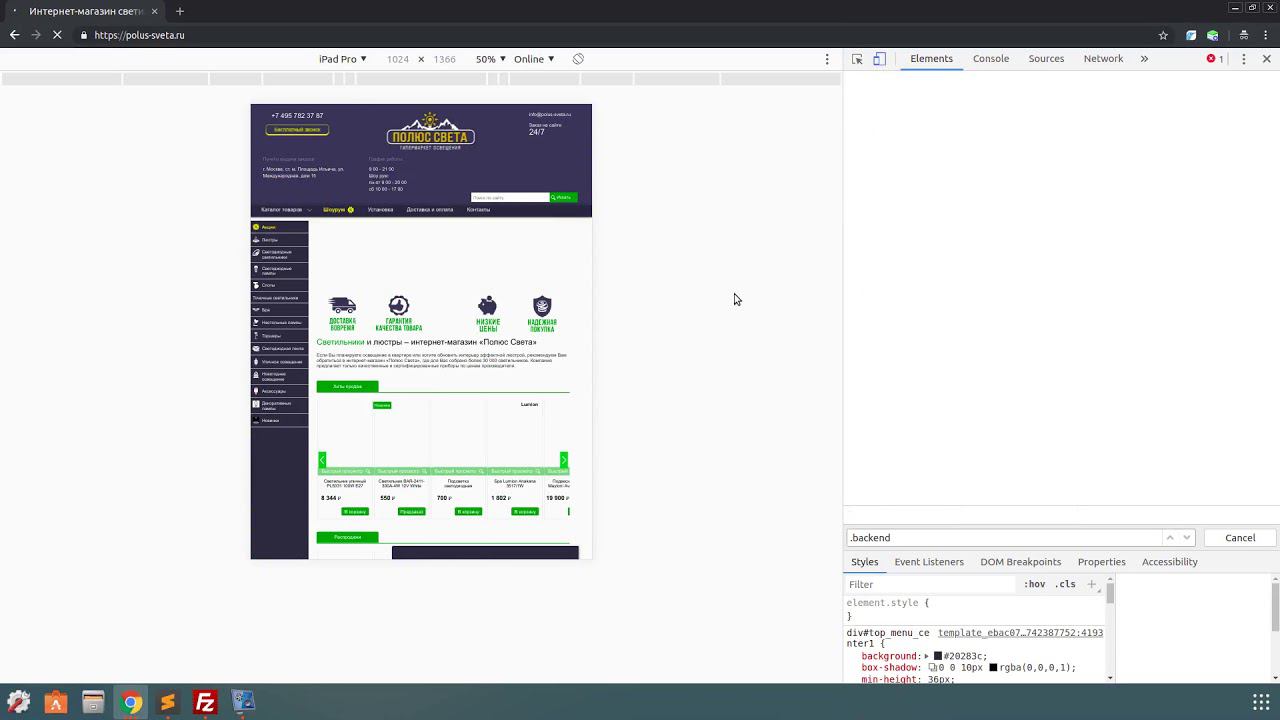
Task: Select the Properties tab
Action: point(1101,562)
